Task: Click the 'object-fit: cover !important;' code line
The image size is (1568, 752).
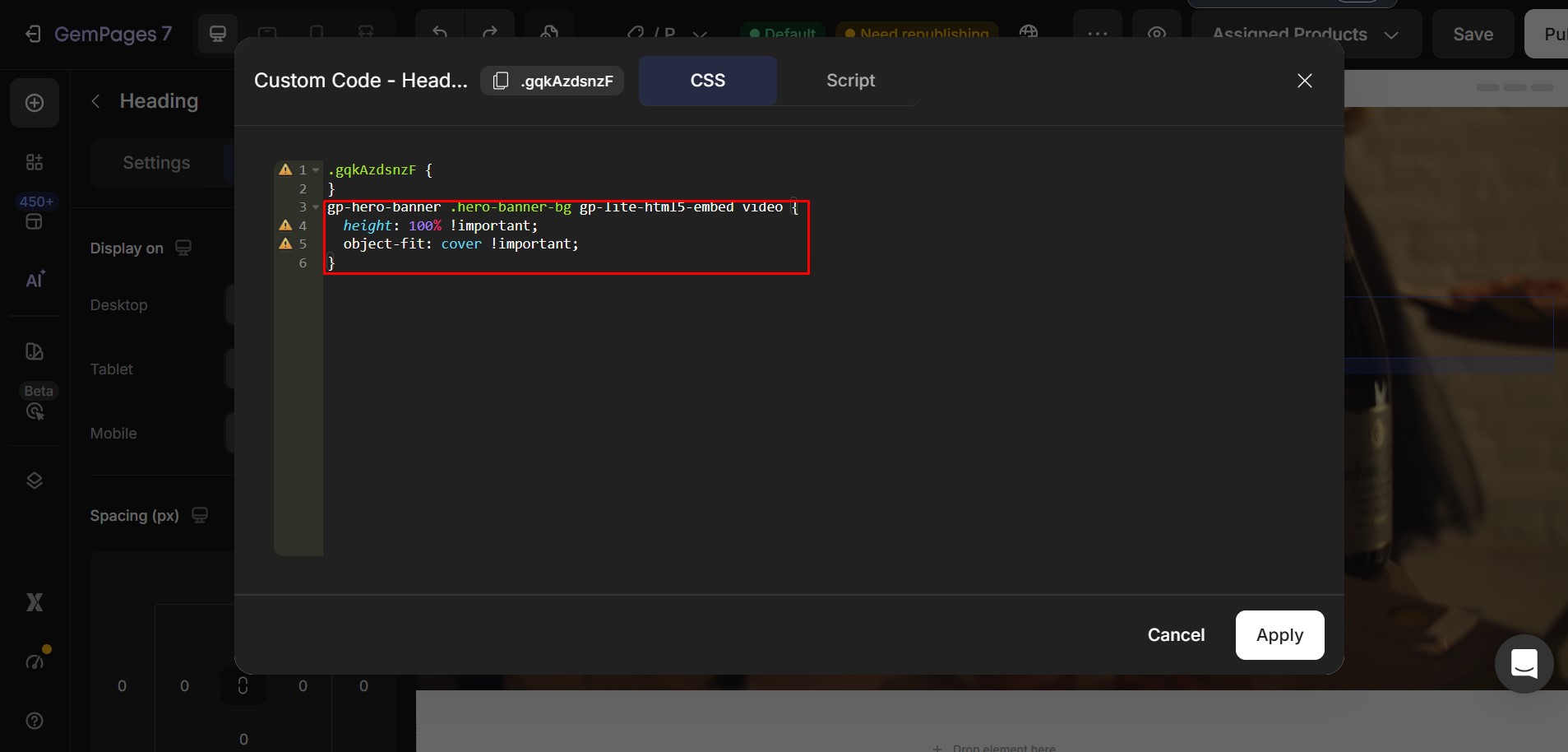Action: tap(460, 244)
